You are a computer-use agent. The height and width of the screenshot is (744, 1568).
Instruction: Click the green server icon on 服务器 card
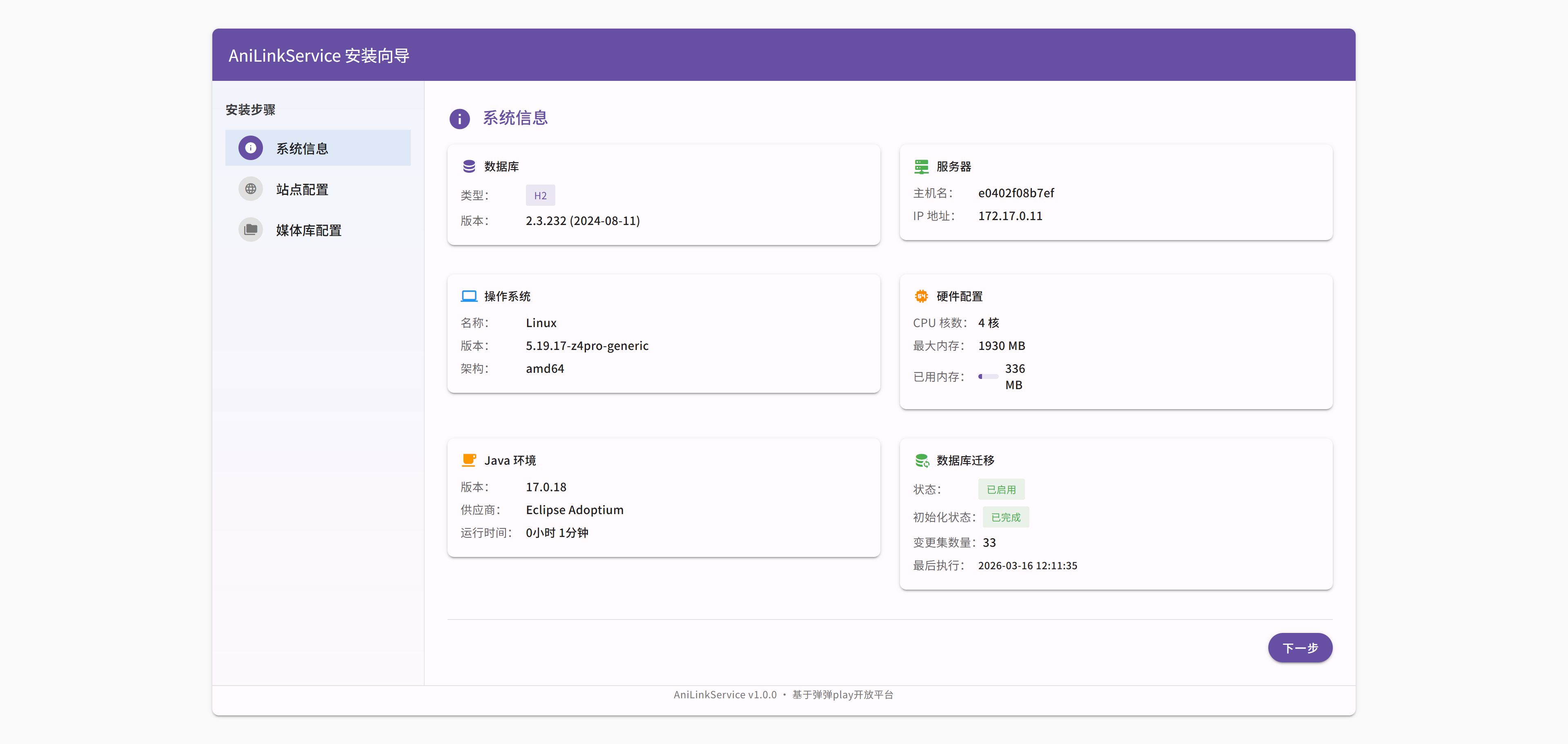pos(921,166)
